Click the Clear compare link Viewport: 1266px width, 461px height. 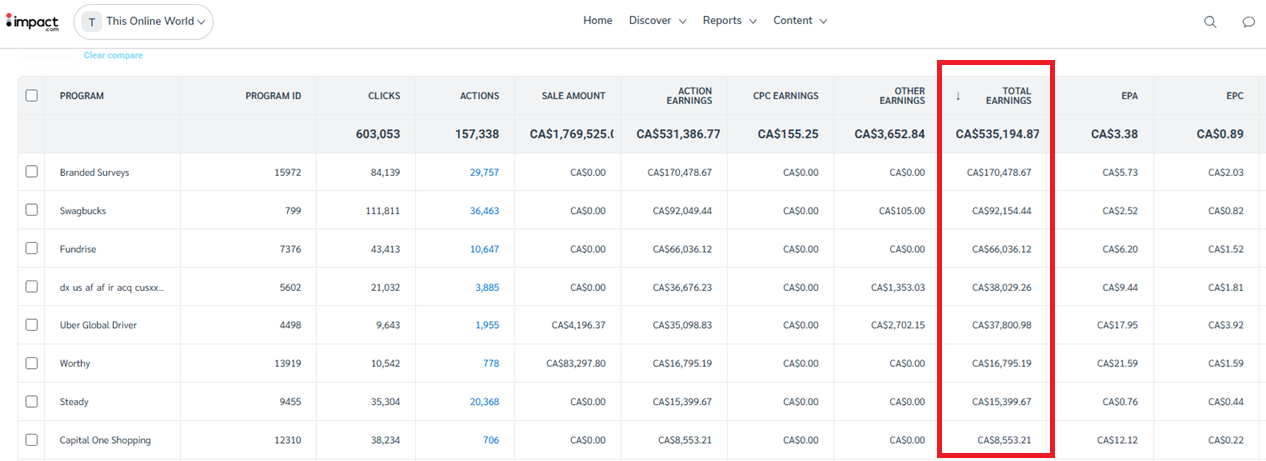(x=113, y=56)
